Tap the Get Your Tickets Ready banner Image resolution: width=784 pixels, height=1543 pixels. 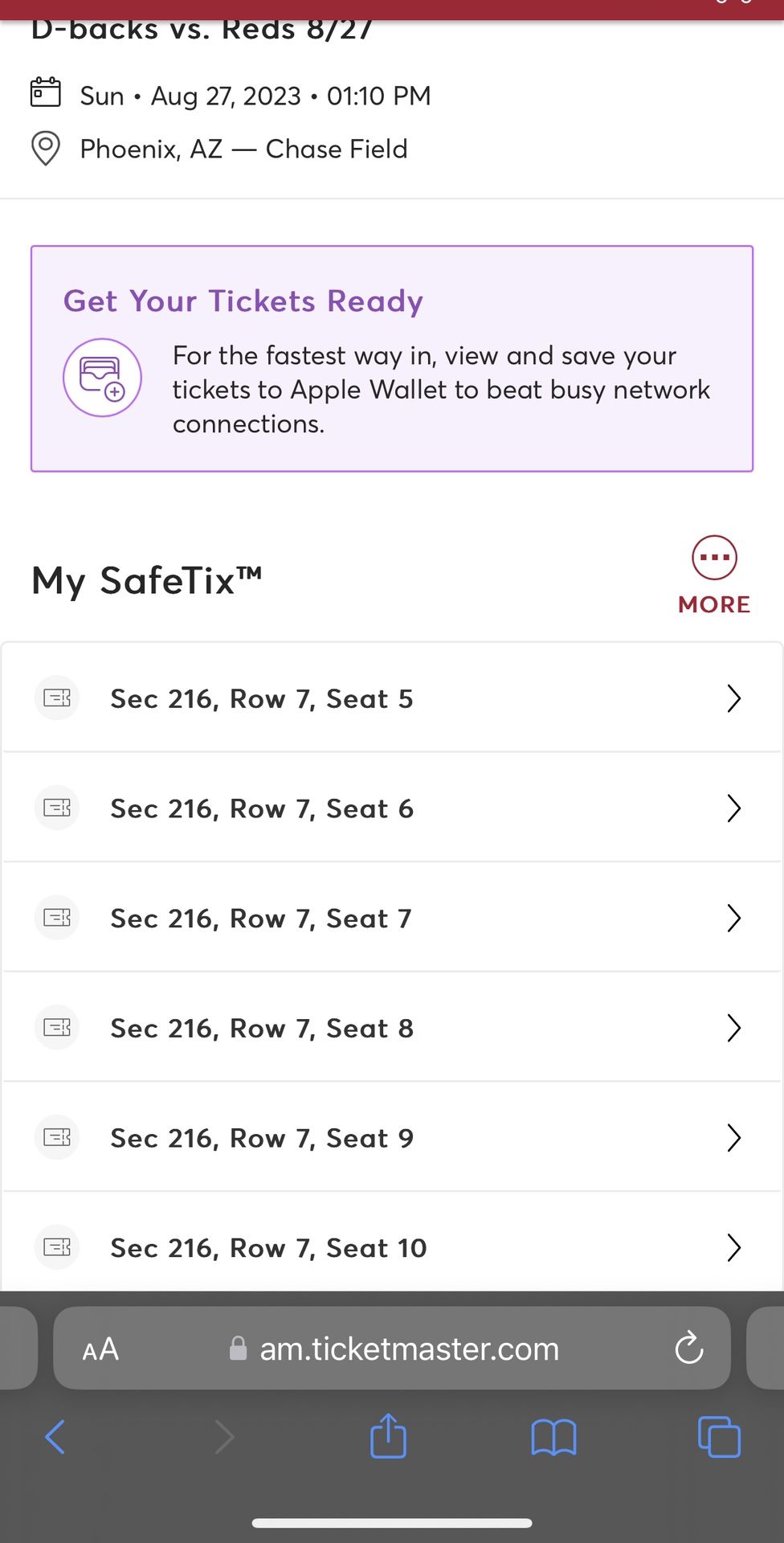(x=392, y=358)
